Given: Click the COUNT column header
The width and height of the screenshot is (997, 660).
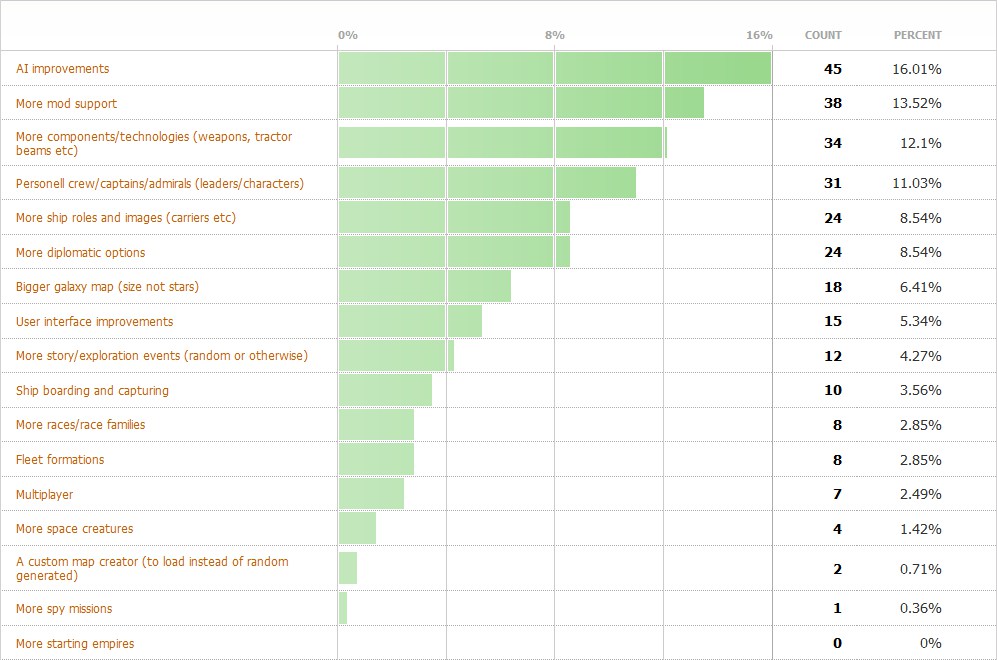Looking at the screenshot, I should tap(823, 36).
